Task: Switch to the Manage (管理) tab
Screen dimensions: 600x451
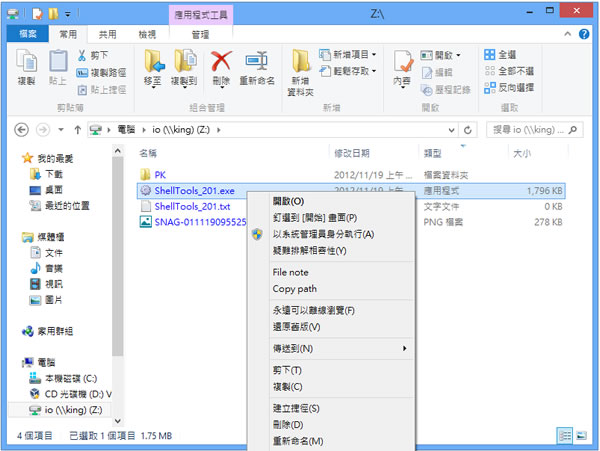Action: click(201, 34)
